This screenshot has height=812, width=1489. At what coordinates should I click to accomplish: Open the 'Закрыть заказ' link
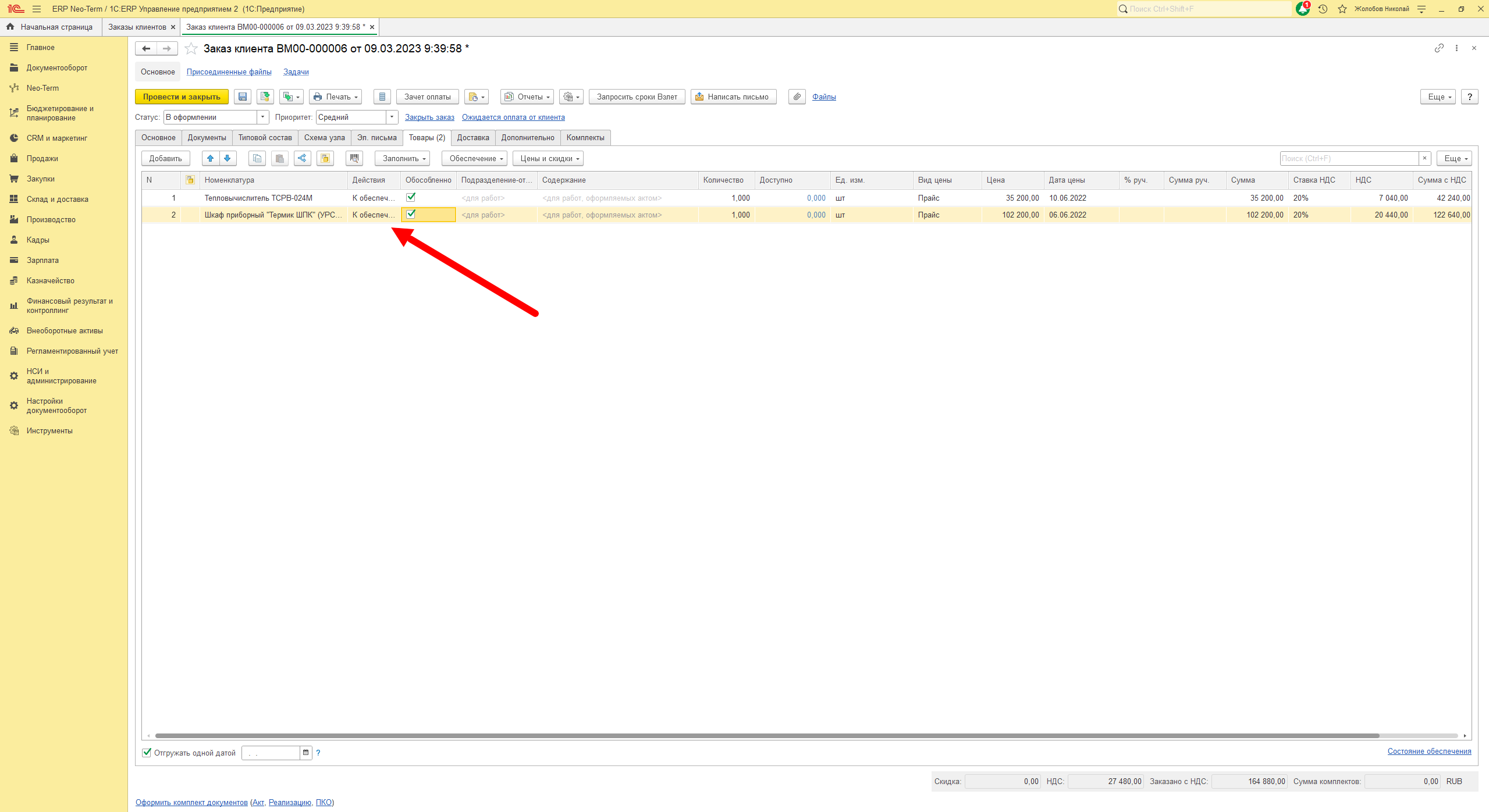click(x=429, y=117)
